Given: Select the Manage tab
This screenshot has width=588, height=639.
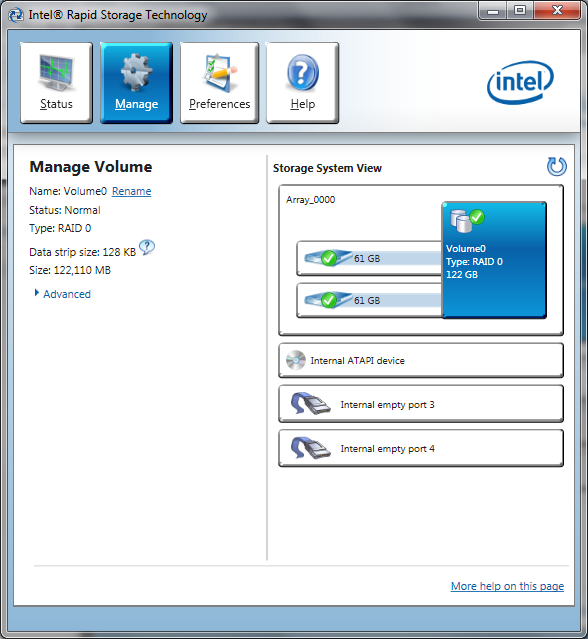Looking at the screenshot, I should point(137,82).
